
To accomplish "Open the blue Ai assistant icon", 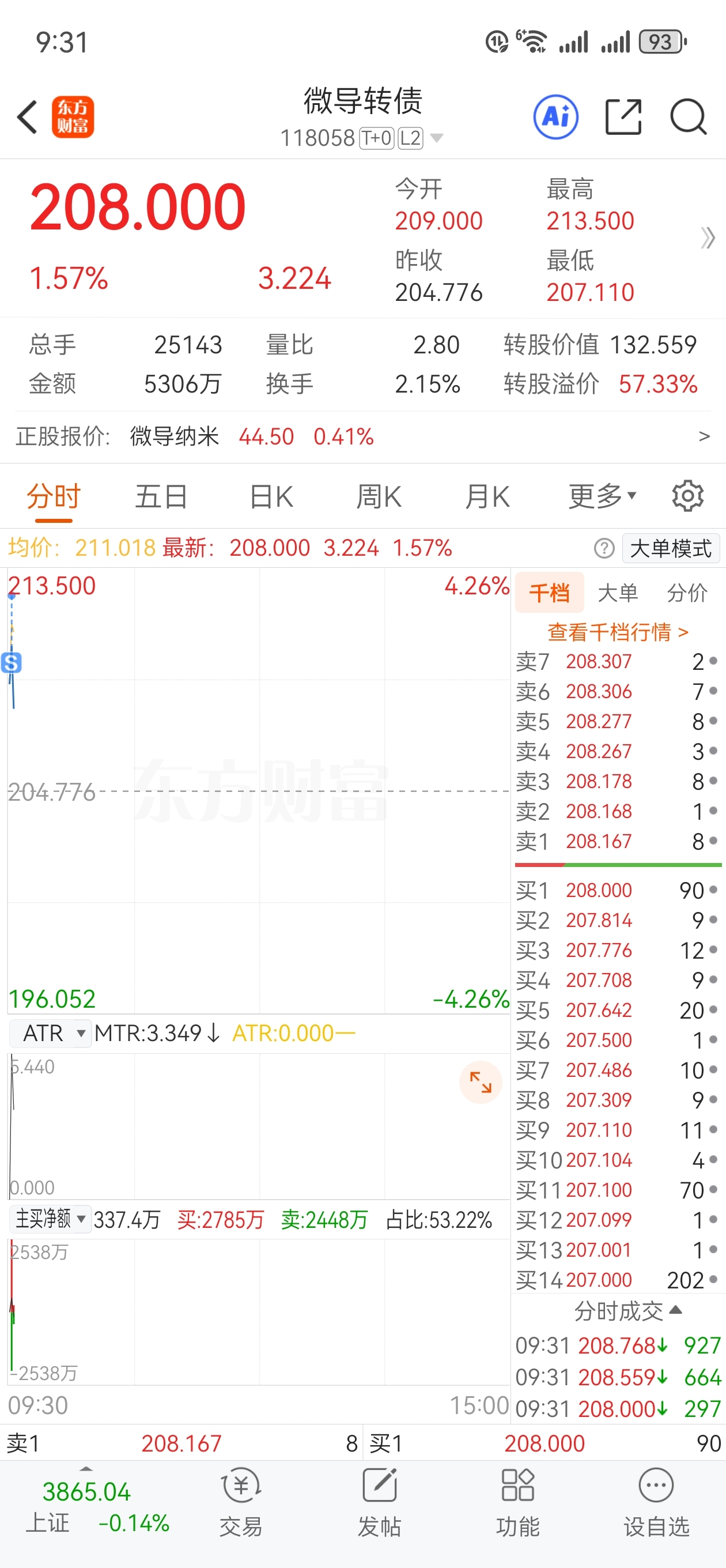I will (x=555, y=117).
